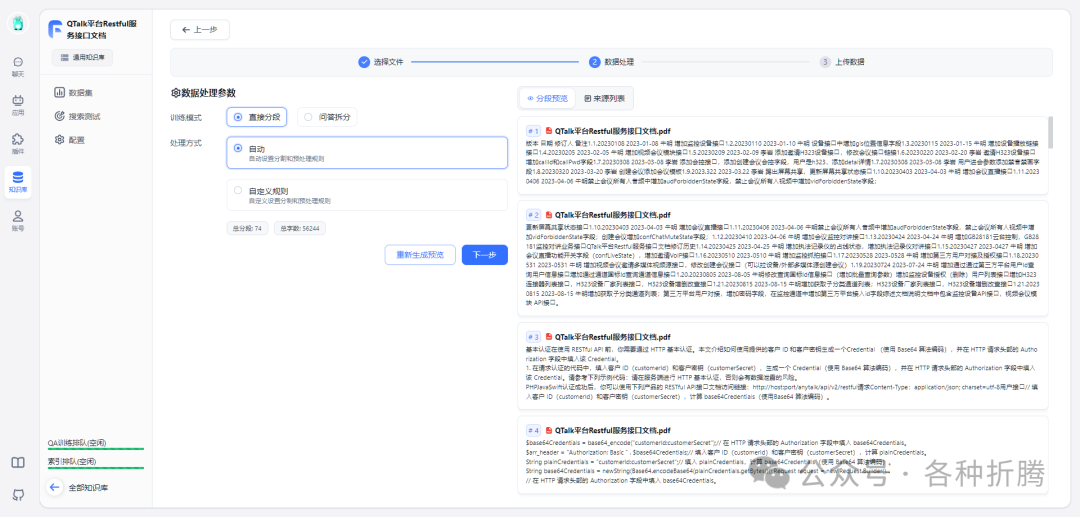Click the checkmark icon of step 选择文件
Image resolution: width=1080 pixels, height=517 pixels.
click(x=364, y=62)
